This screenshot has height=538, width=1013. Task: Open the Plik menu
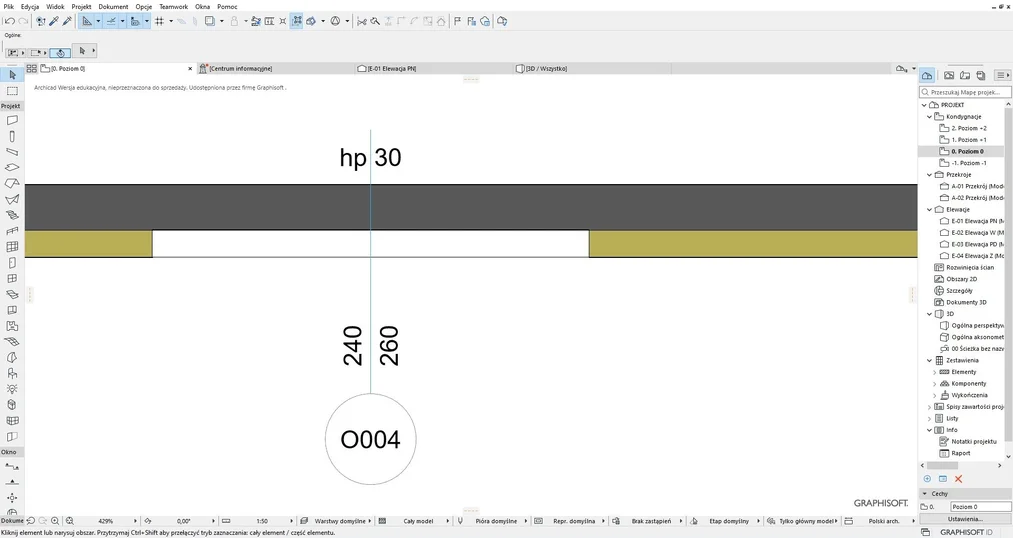[9, 6]
